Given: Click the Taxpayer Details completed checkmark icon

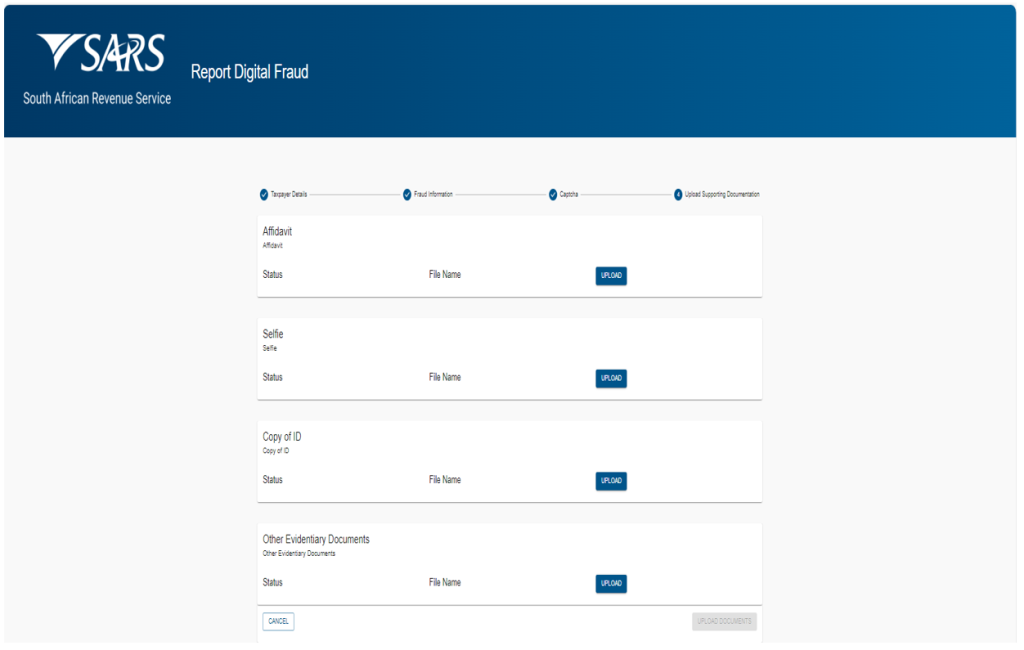Looking at the screenshot, I should pos(262,194).
